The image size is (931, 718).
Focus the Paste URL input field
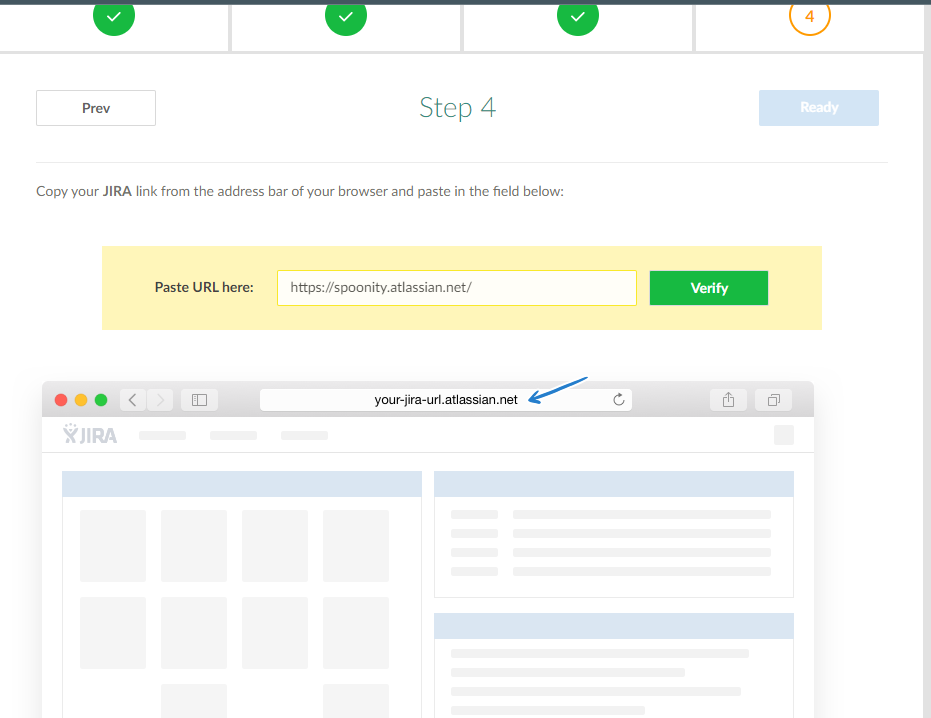pos(457,288)
